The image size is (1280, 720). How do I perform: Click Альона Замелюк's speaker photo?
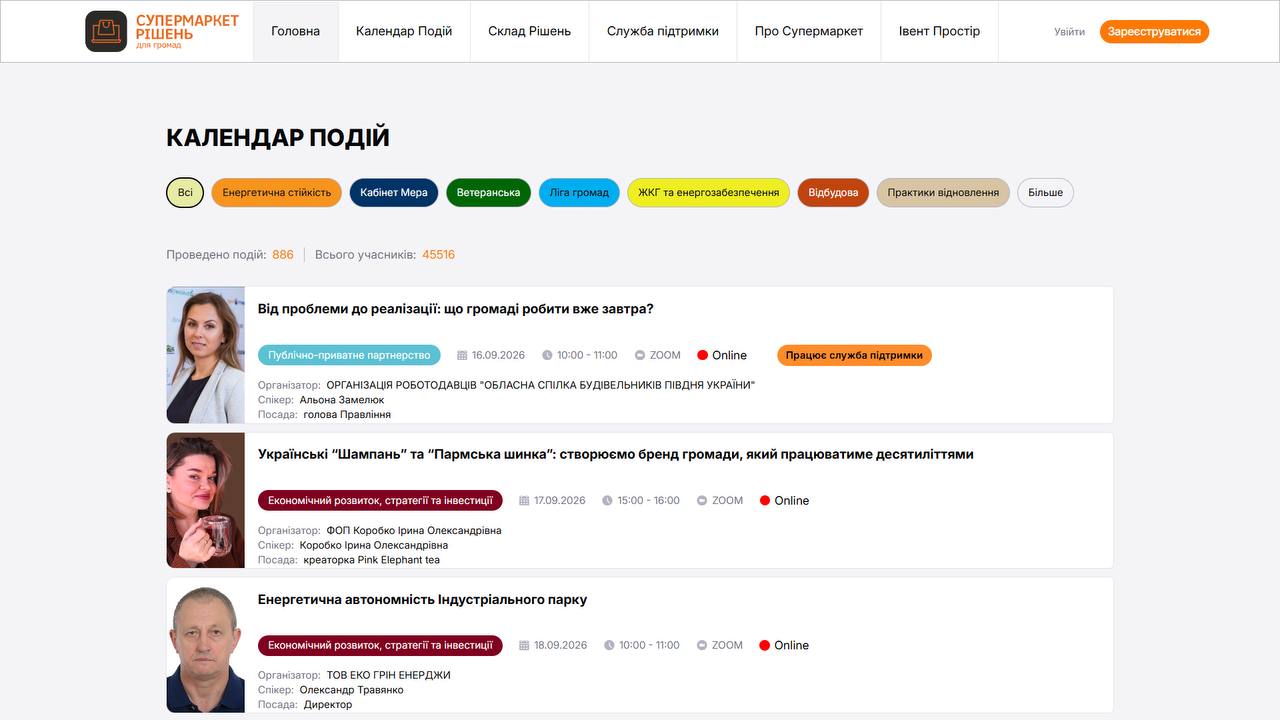pos(206,355)
